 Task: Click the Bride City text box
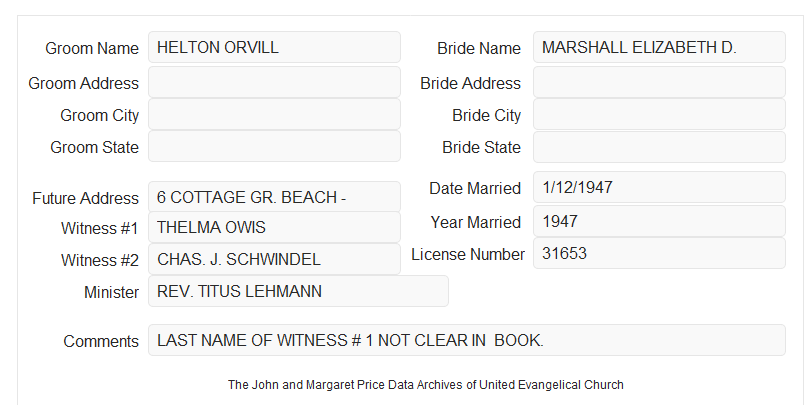[659, 114]
